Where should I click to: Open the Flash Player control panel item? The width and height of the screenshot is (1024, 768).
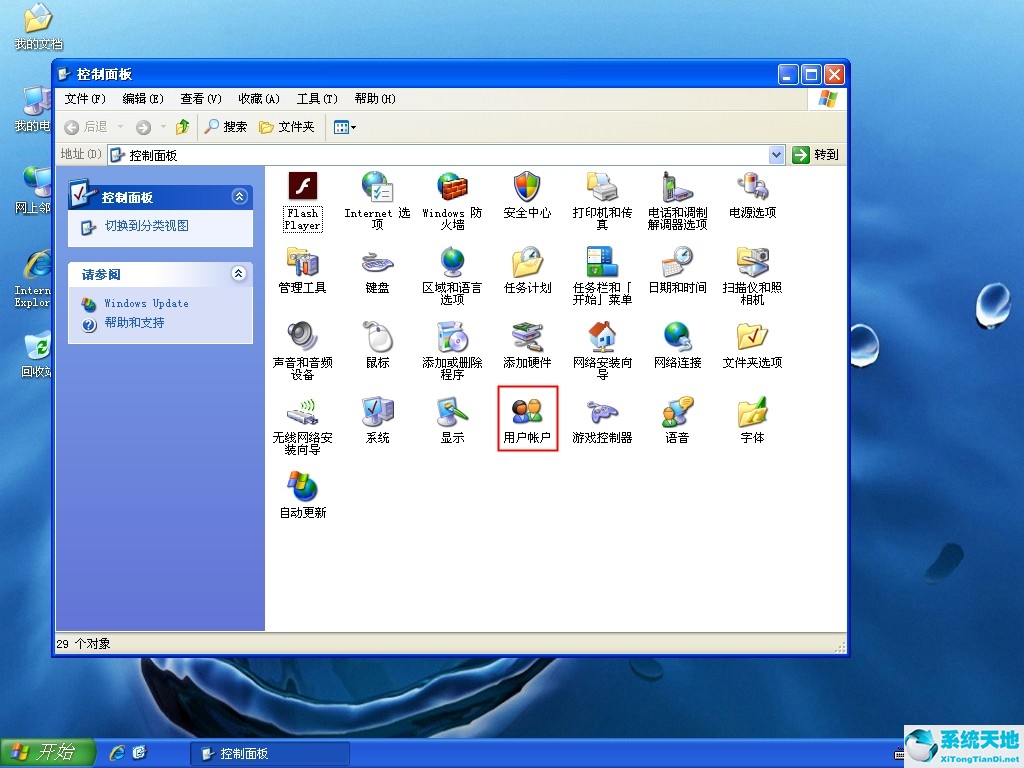[302, 201]
